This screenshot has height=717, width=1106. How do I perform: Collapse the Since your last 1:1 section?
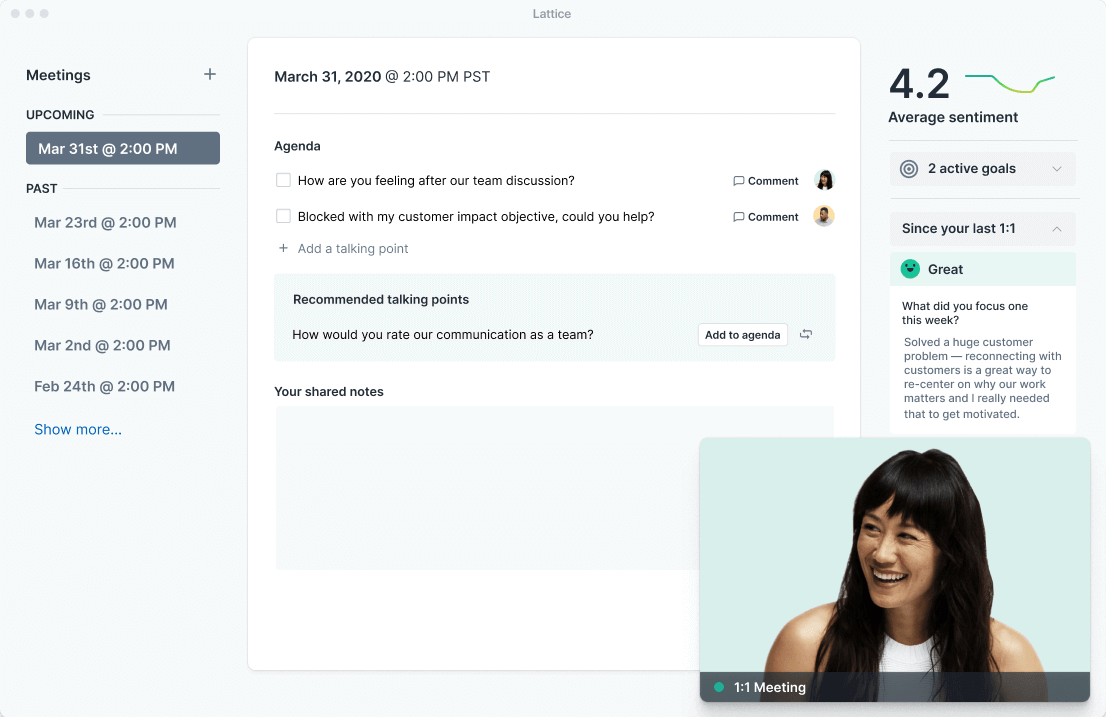coord(1057,228)
